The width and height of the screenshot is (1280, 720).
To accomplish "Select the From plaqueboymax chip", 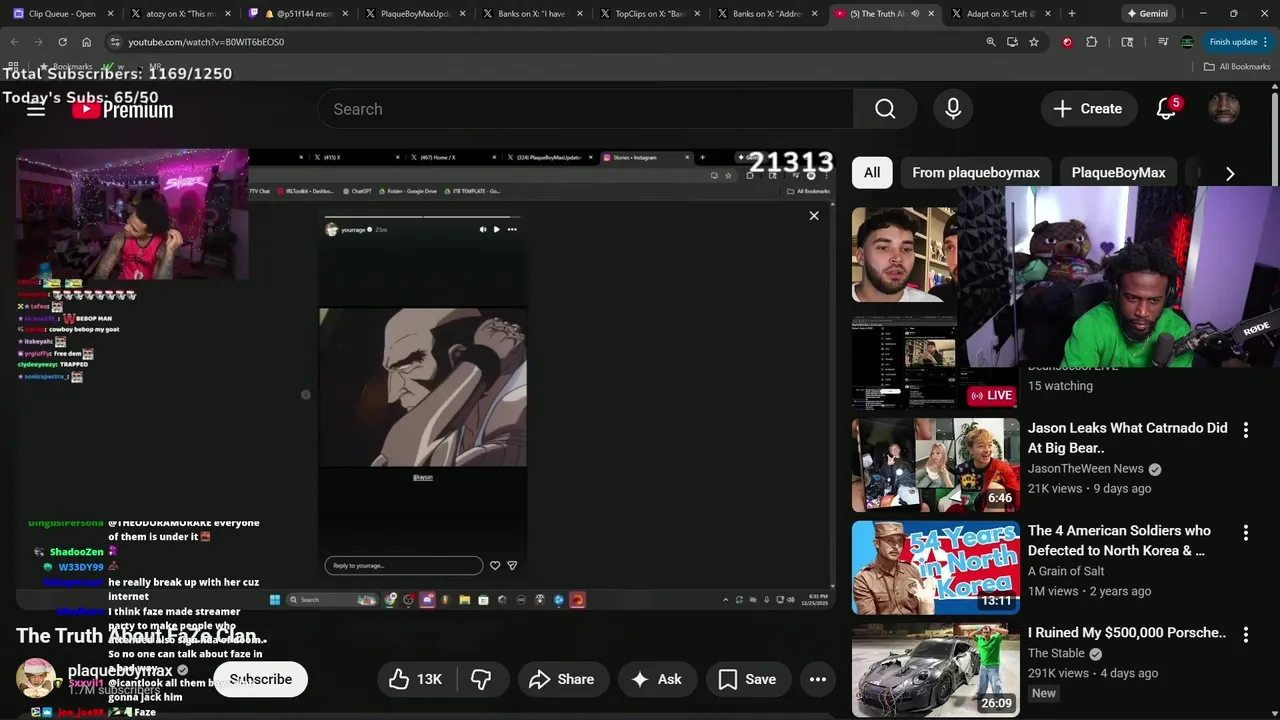I will click(x=976, y=173).
